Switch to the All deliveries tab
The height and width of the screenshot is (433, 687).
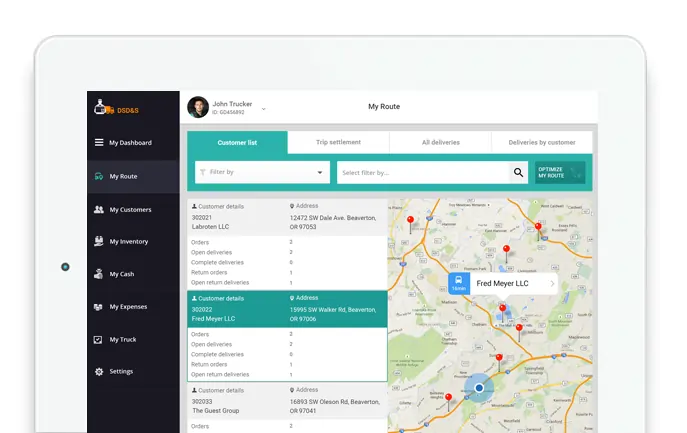point(440,143)
